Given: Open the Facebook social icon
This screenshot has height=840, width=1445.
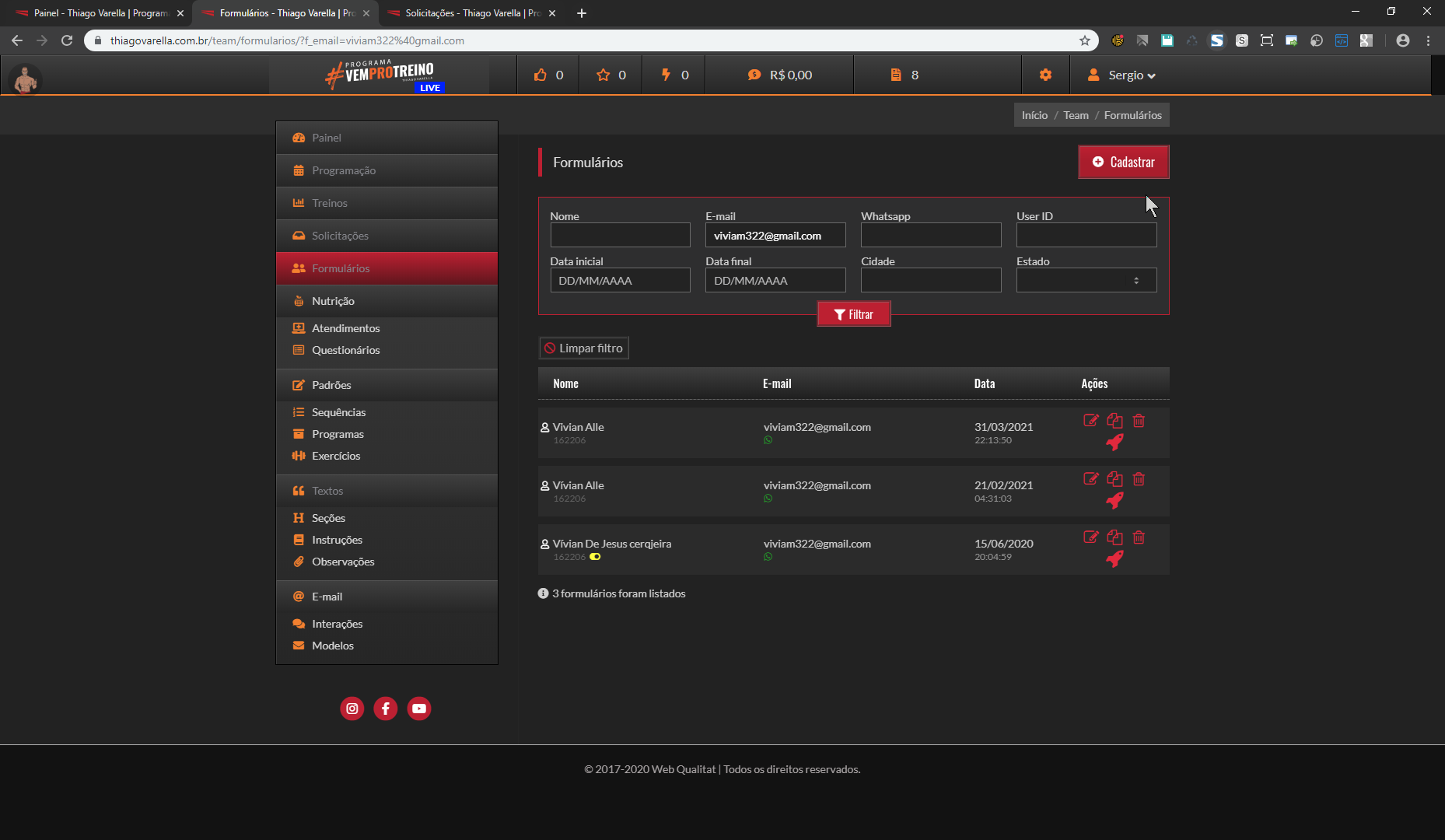Looking at the screenshot, I should coord(386,709).
